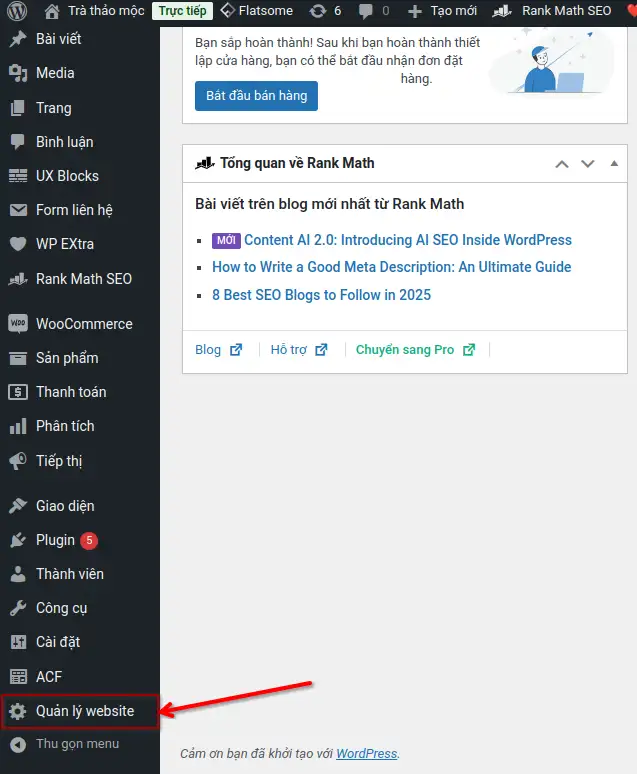This screenshot has width=637, height=774.
Task: Open the Rank Math Blog footer link
Action: [x=219, y=350]
